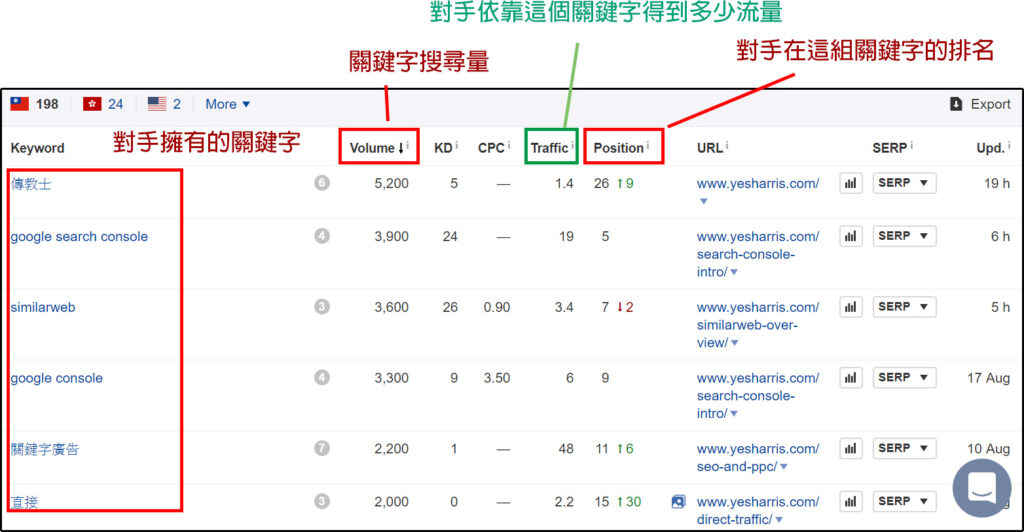This screenshot has width=1024, height=532.
Task: Open the google search console keyword link
Action: pyautogui.click(x=79, y=237)
